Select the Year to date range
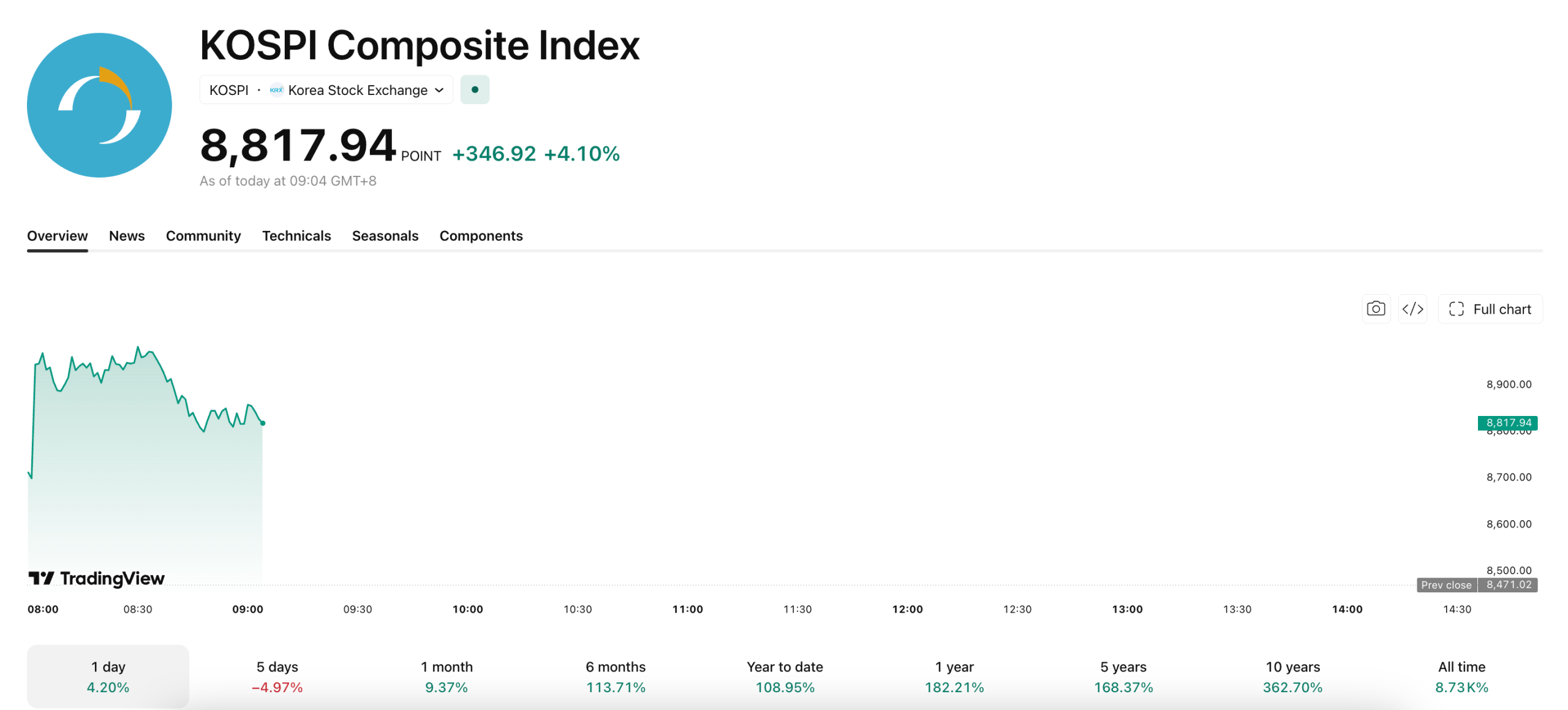Image resolution: width=1568 pixels, height=710 pixels. pyautogui.click(x=785, y=676)
